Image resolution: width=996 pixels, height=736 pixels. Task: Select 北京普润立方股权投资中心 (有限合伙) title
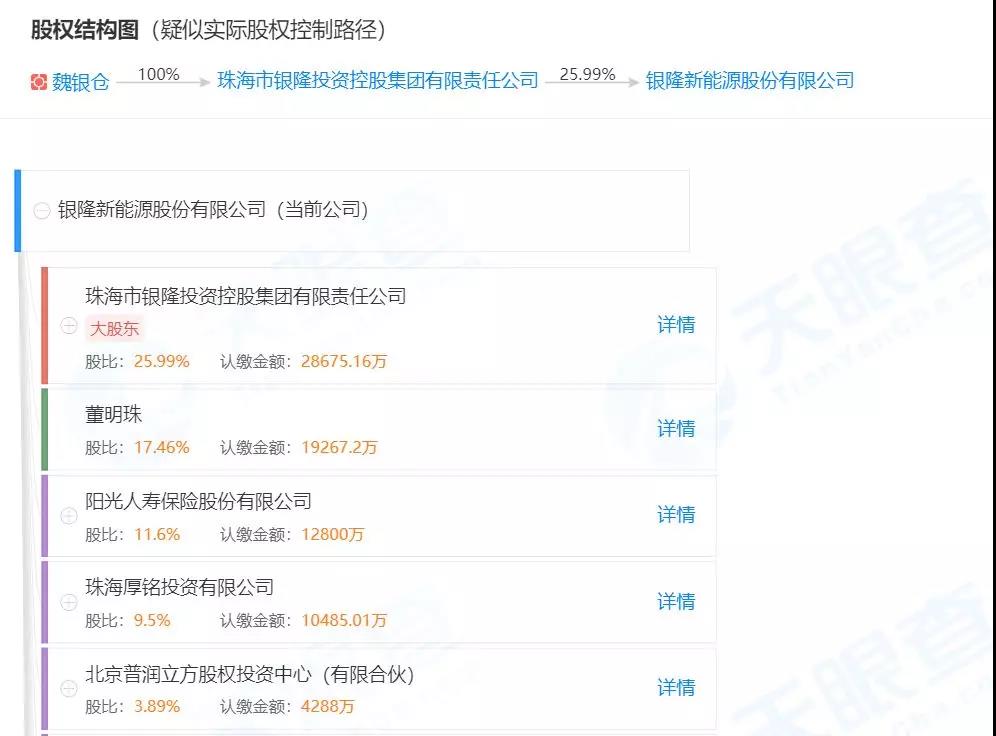[x=250, y=674]
